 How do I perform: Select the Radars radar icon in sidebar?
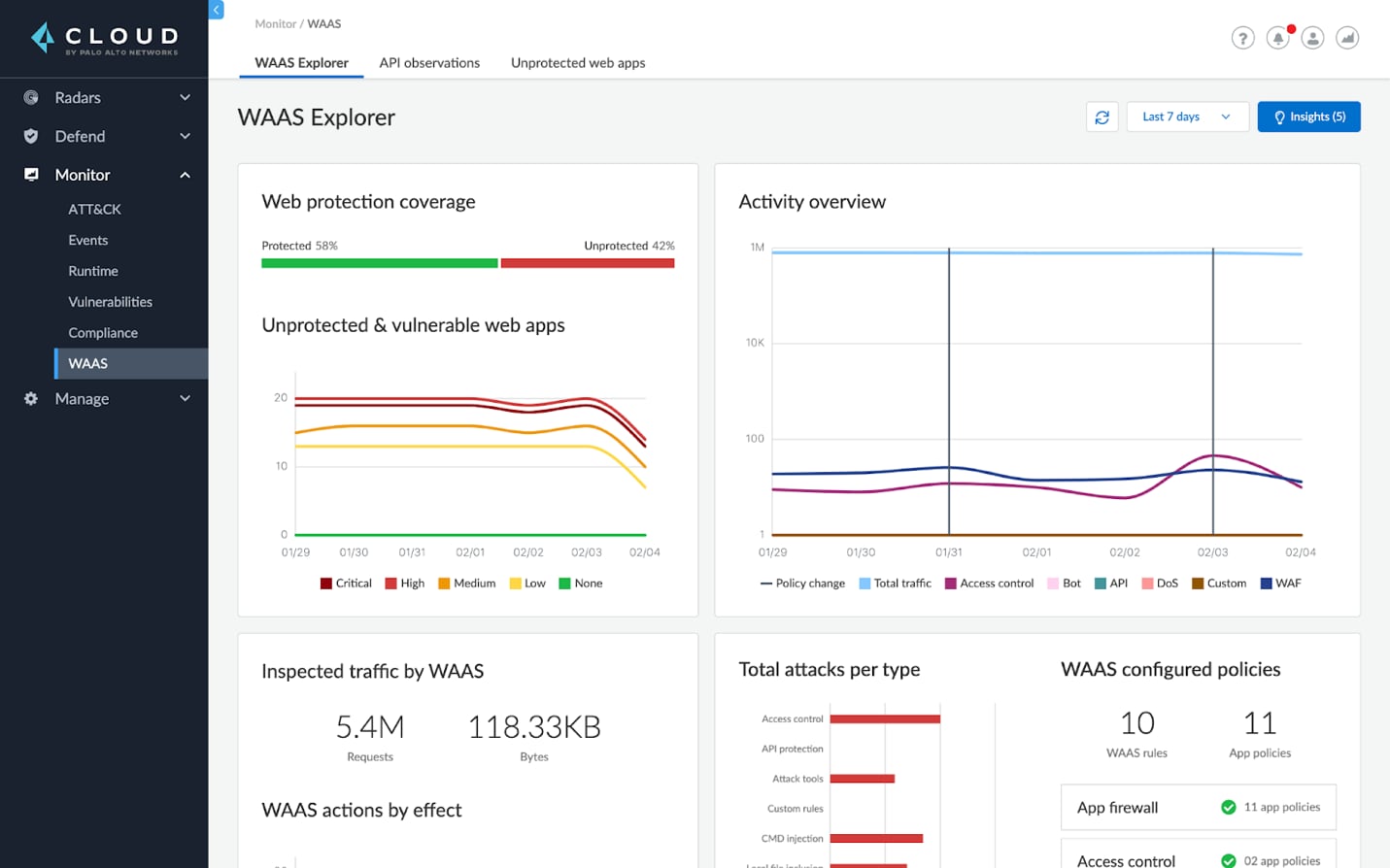(x=31, y=97)
